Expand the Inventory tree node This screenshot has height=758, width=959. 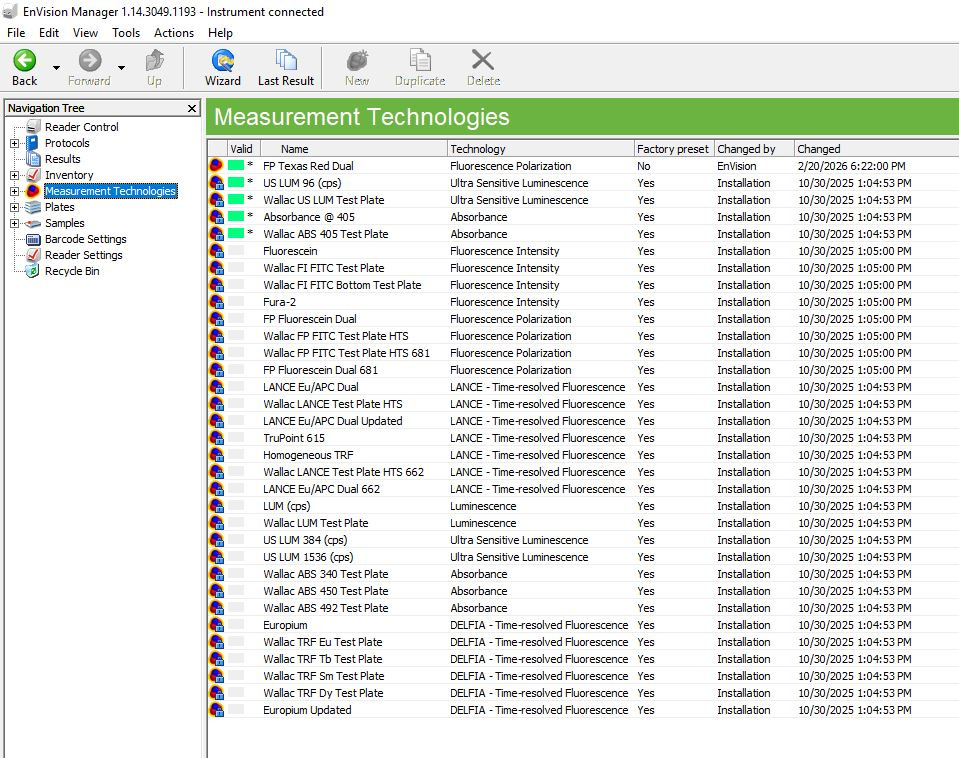click(14, 175)
